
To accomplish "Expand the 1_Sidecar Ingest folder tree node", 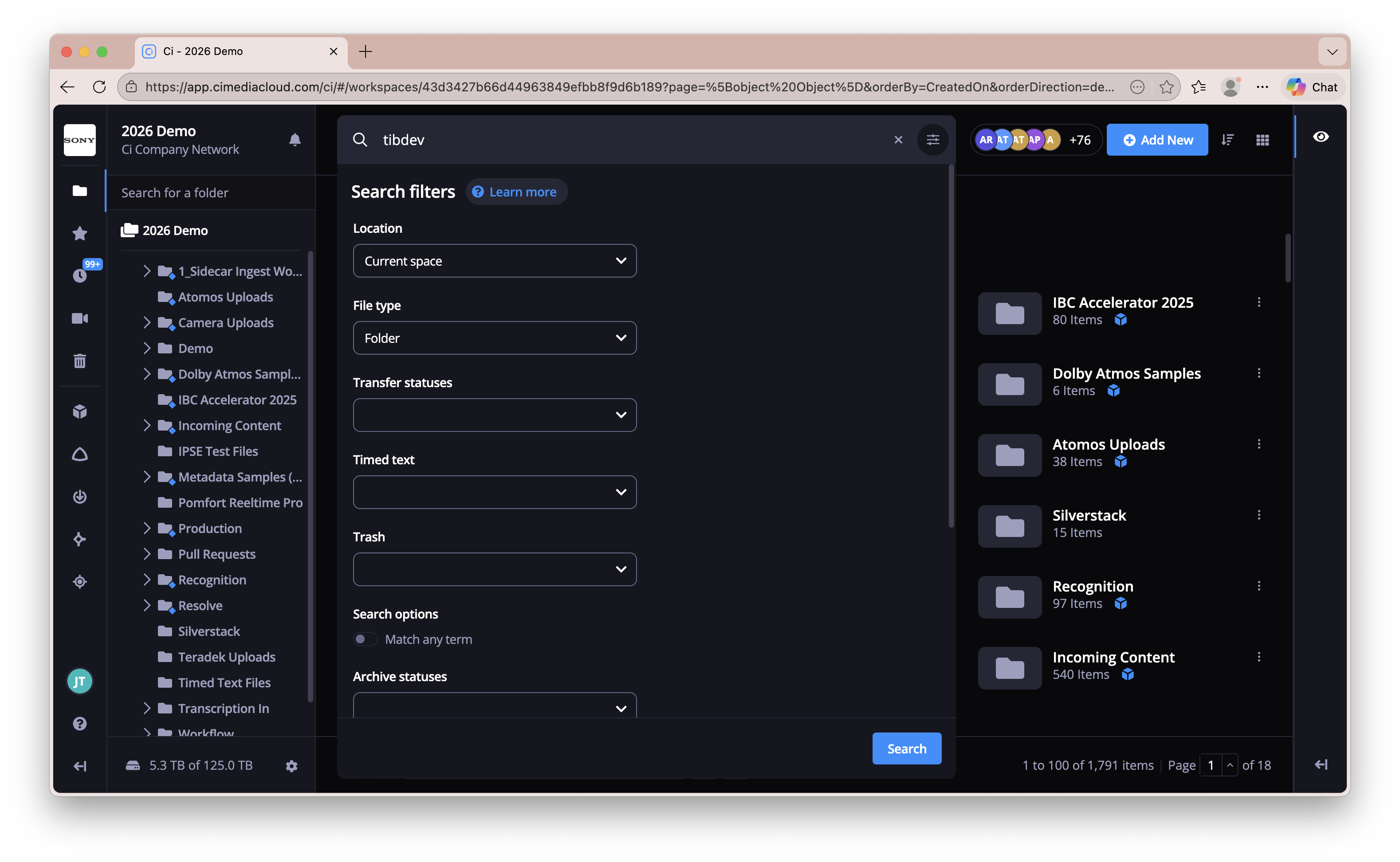I will 146,271.
